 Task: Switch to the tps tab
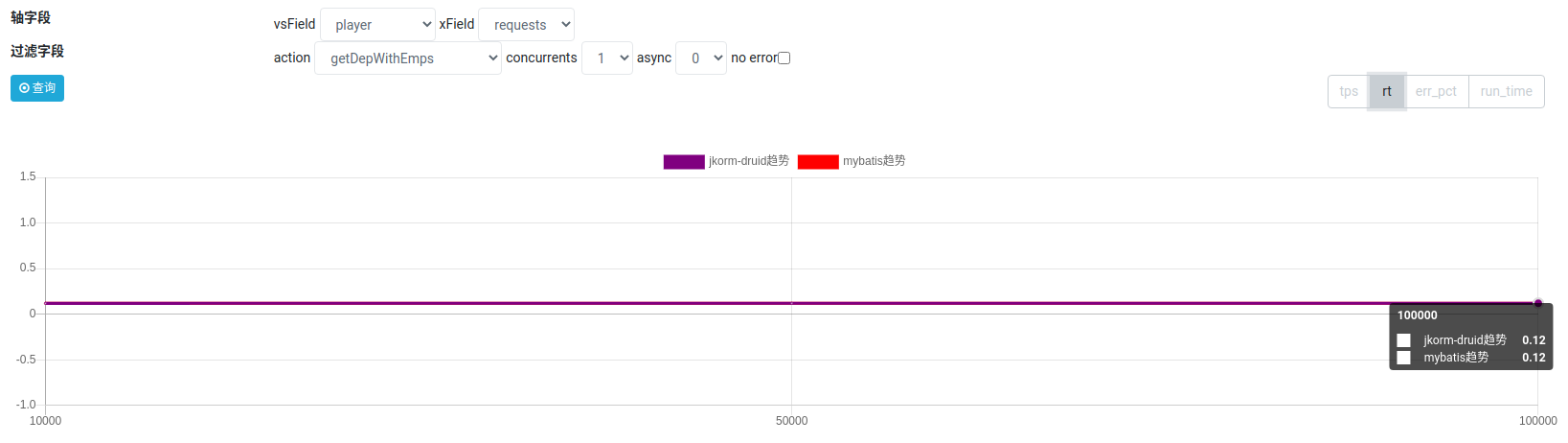point(1349,92)
